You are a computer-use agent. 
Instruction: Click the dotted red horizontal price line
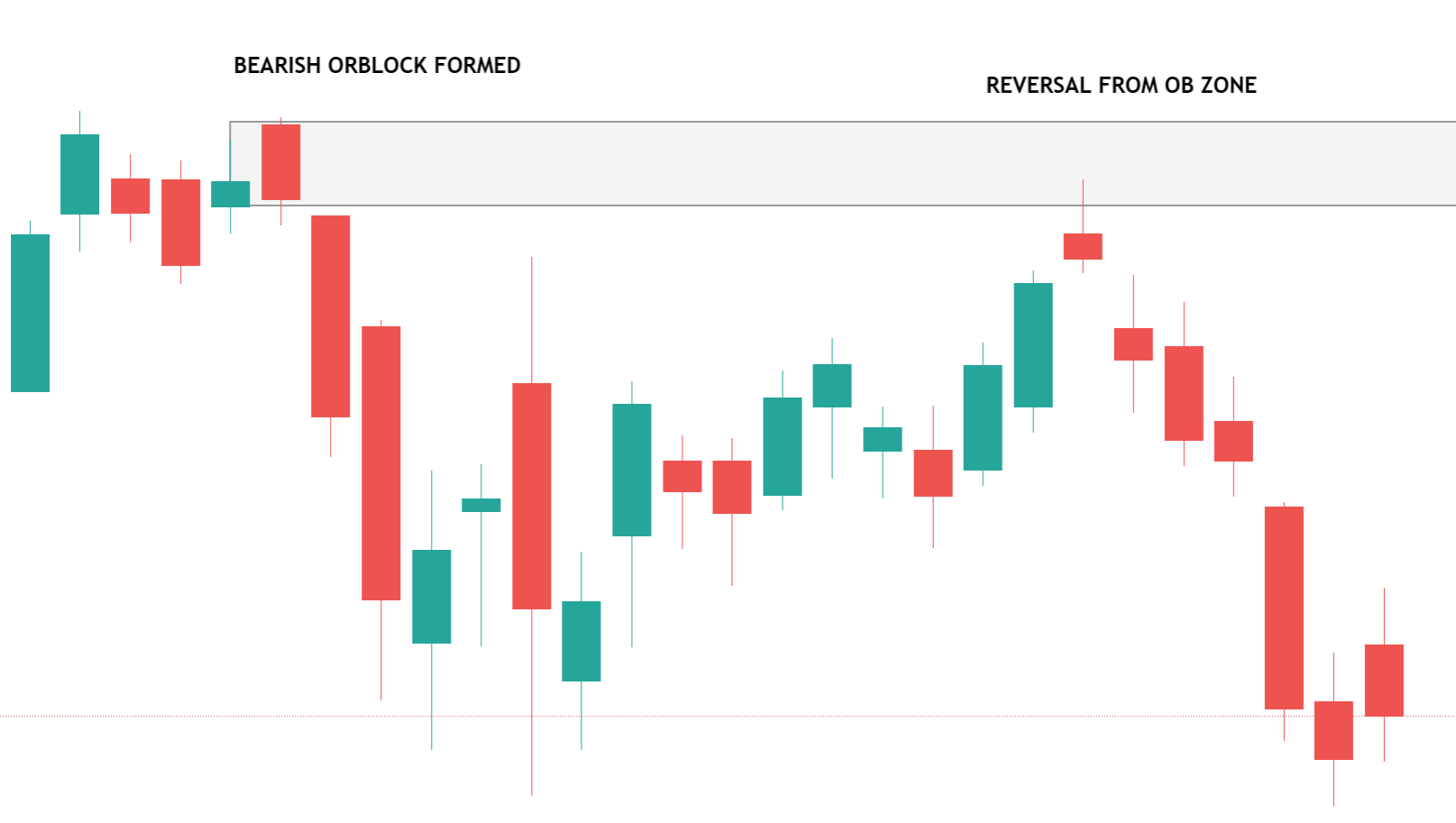coord(728,717)
